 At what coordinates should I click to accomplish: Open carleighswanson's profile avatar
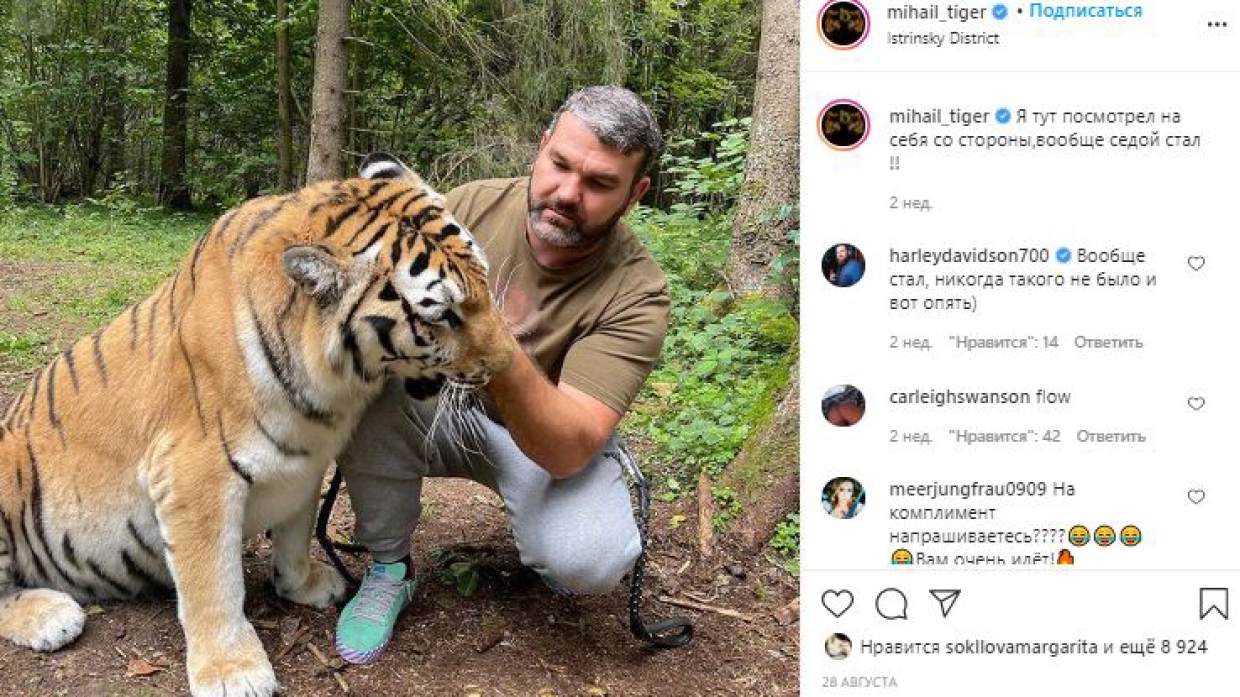[843, 405]
